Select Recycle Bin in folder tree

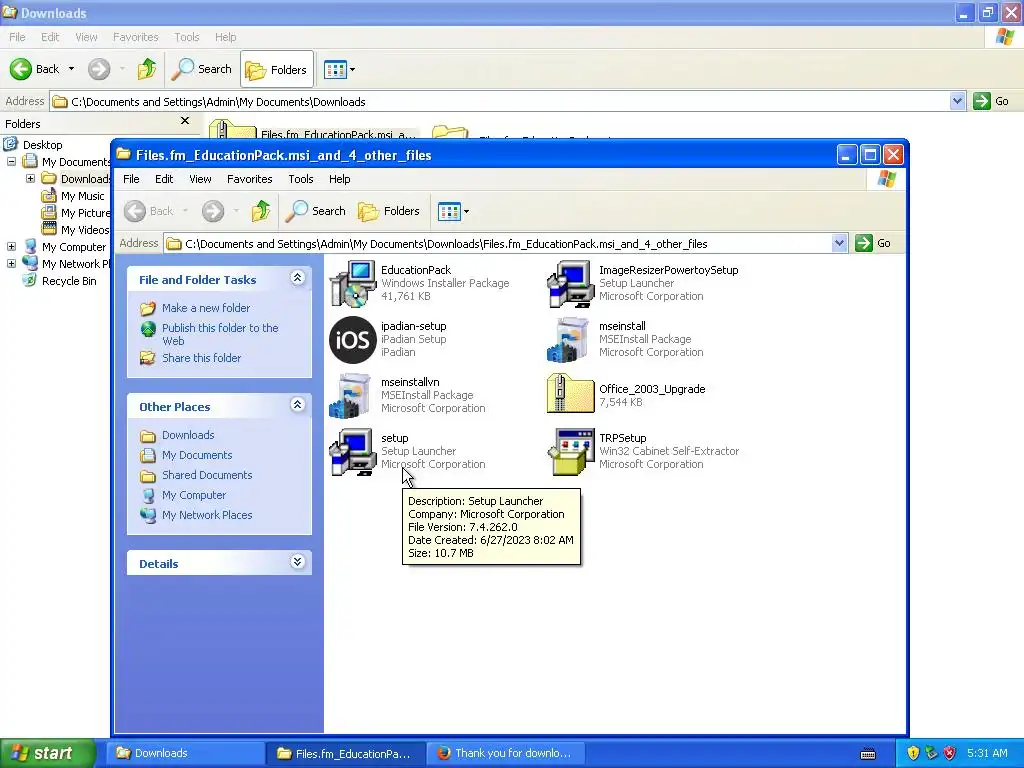pyautogui.click(x=69, y=281)
